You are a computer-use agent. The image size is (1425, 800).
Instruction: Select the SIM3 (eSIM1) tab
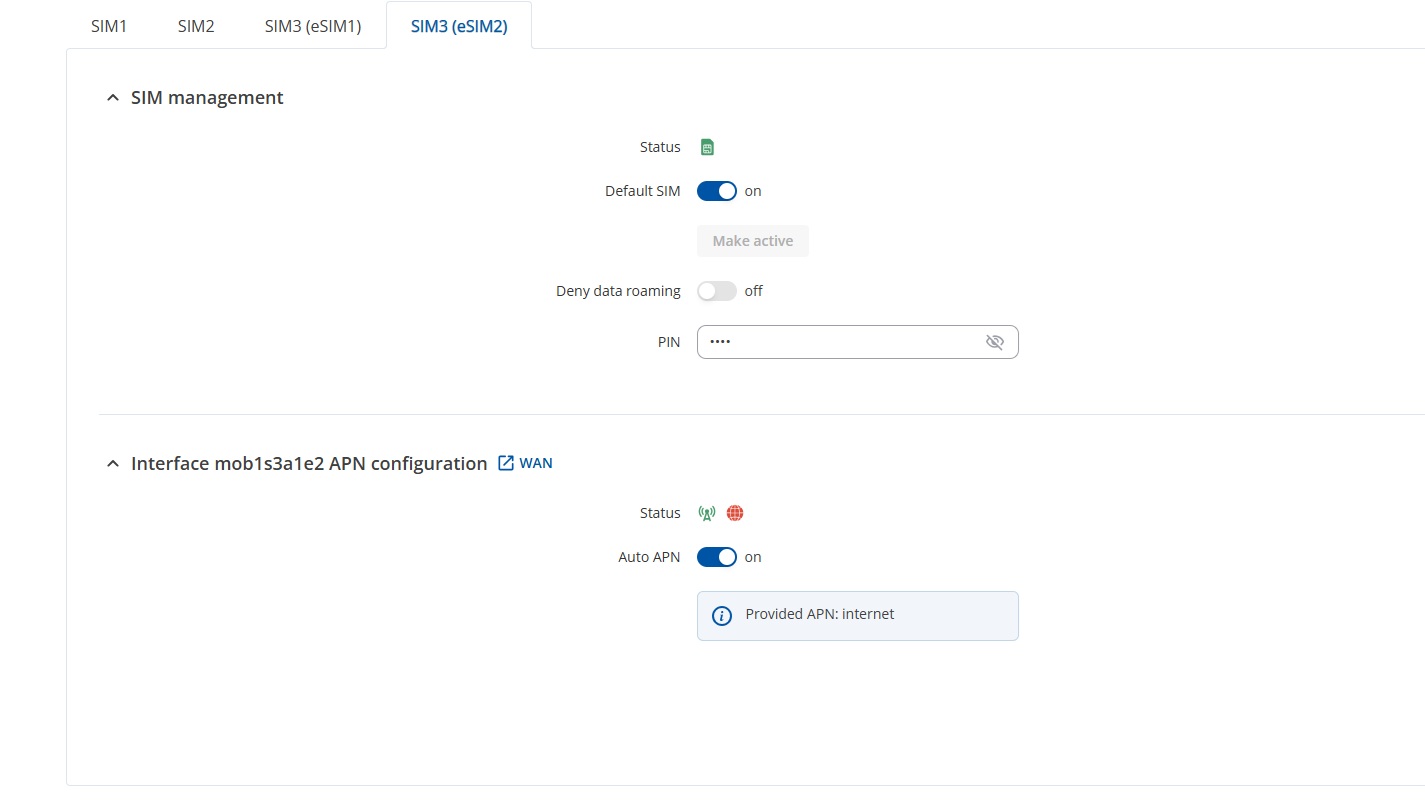point(313,26)
